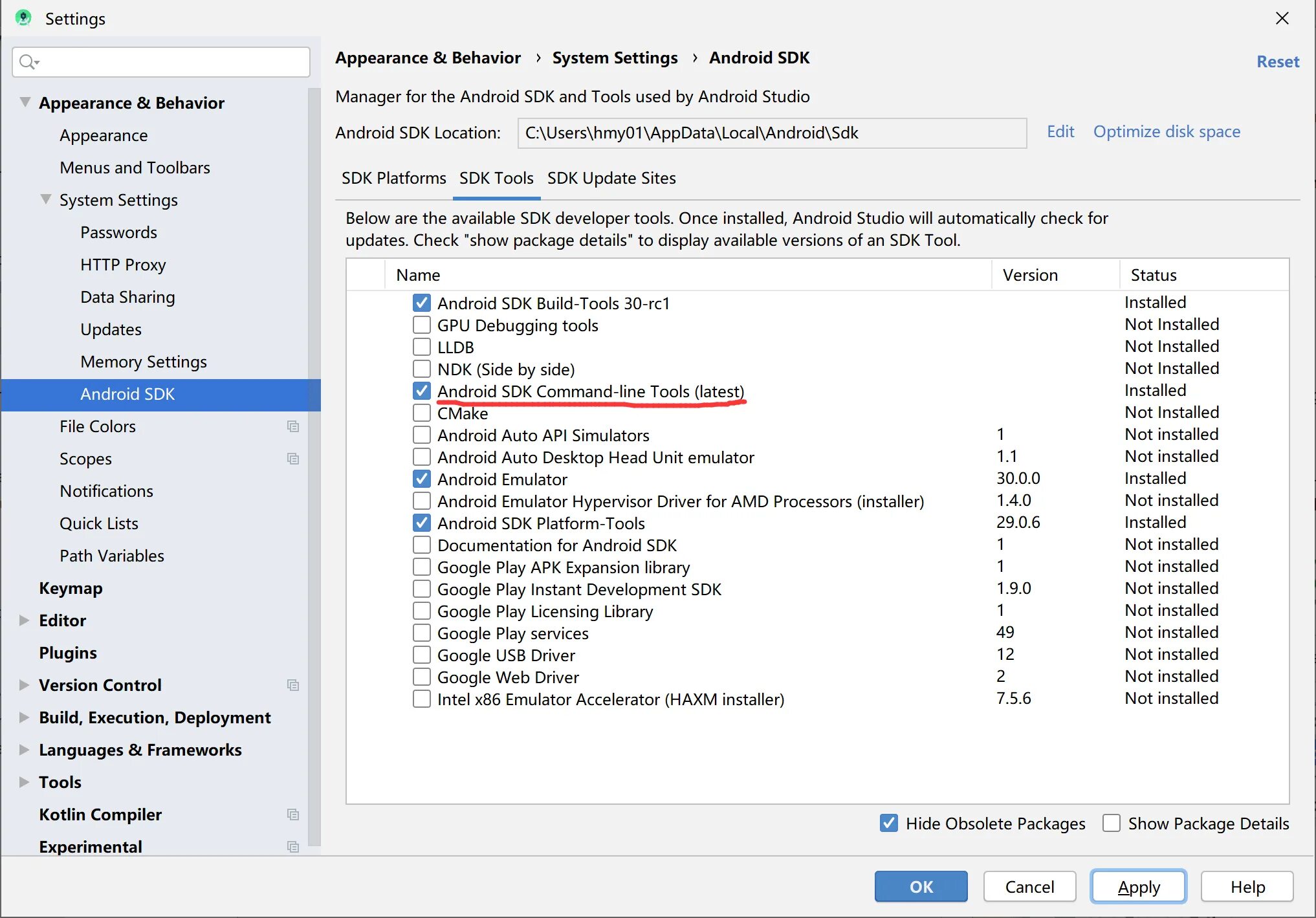Close the Settings dialog with X
The height and width of the screenshot is (918, 1316).
[1282, 18]
